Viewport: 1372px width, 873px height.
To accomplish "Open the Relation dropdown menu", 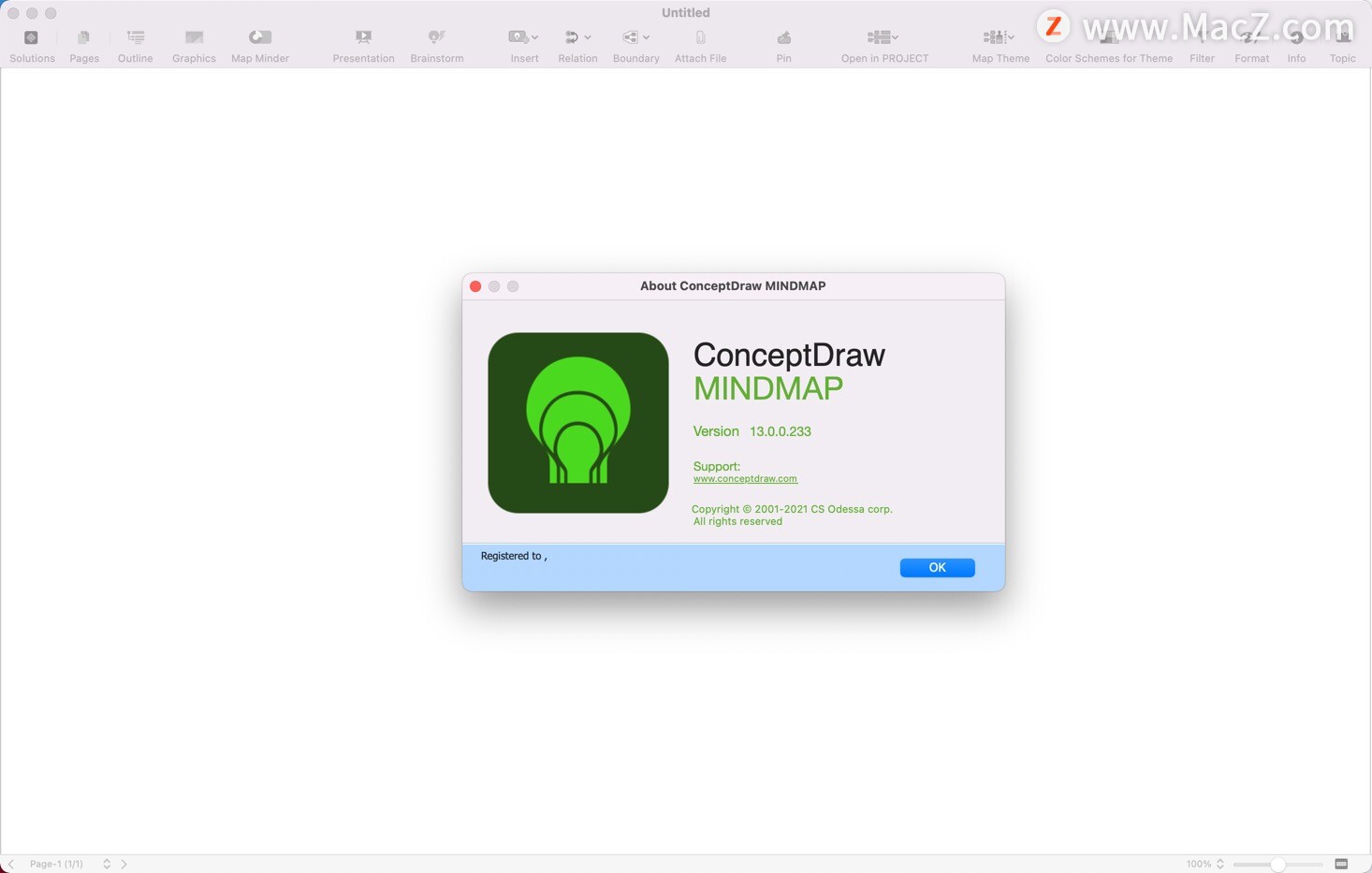I will pos(588,38).
